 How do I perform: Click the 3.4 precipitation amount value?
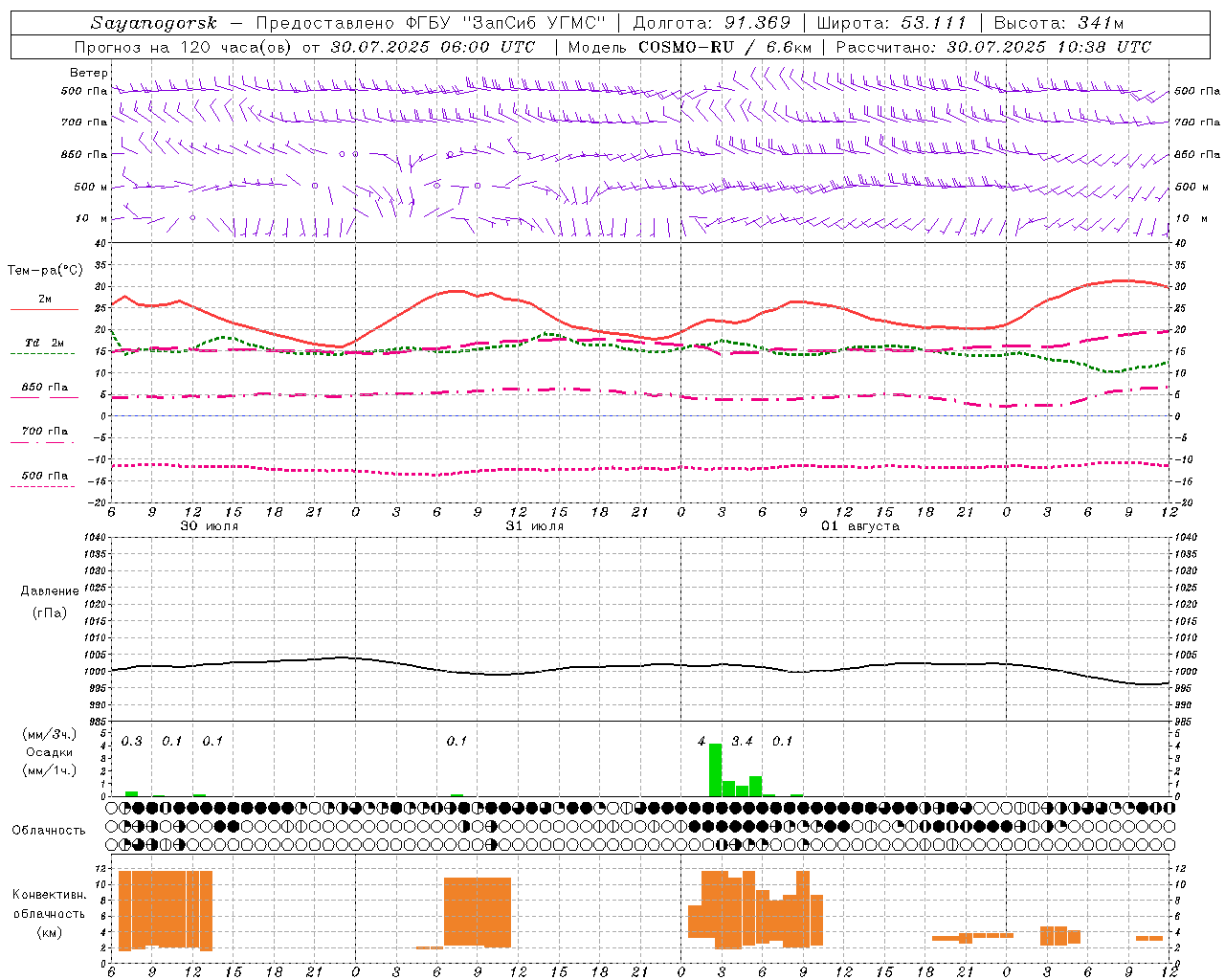coord(742,742)
